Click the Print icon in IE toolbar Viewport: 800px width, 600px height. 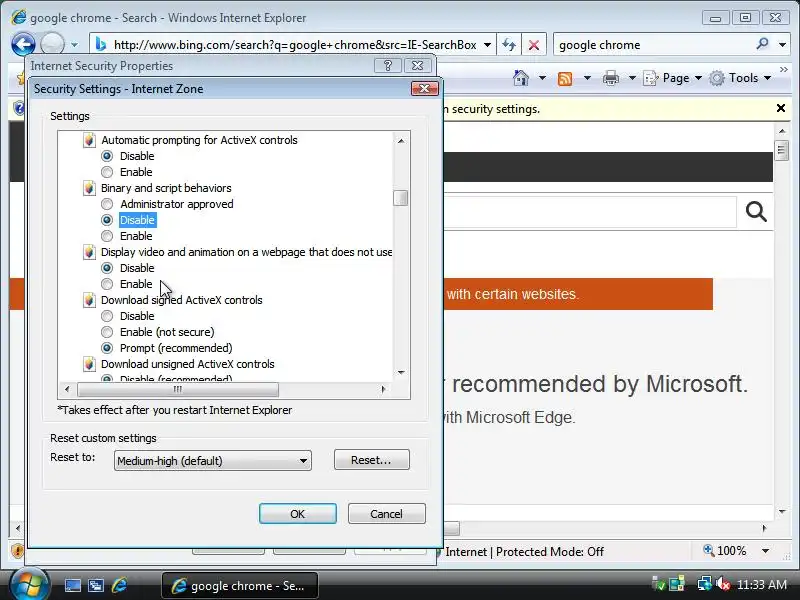[x=611, y=78]
